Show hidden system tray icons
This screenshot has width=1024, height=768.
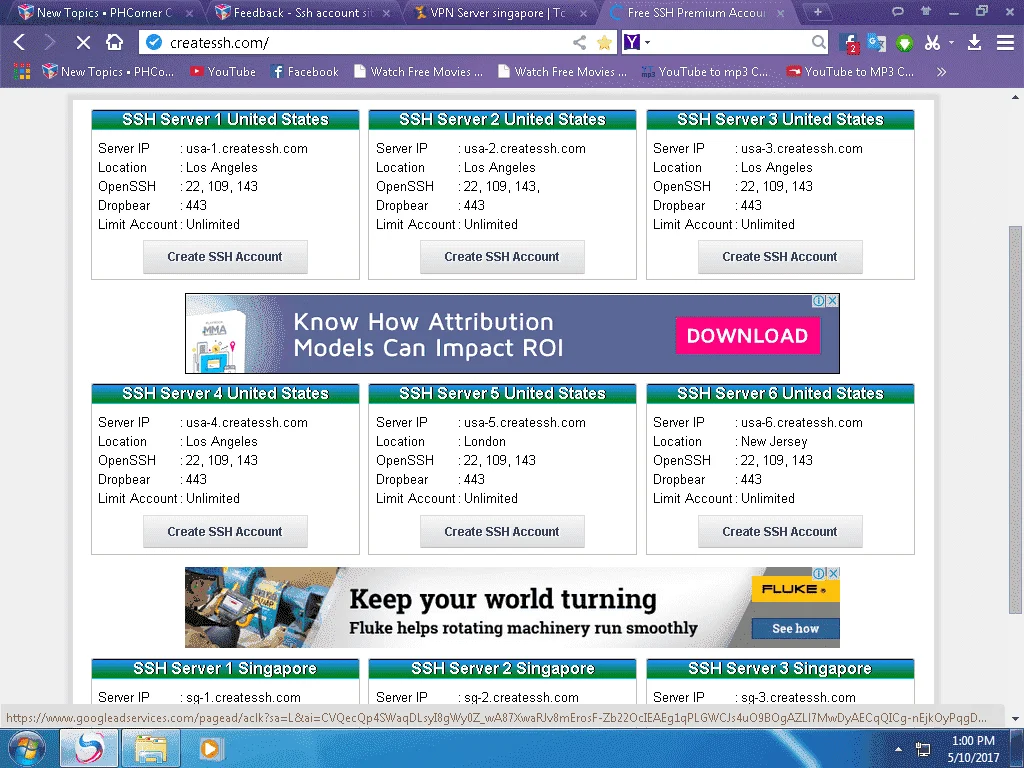click(x=898, y=748)
